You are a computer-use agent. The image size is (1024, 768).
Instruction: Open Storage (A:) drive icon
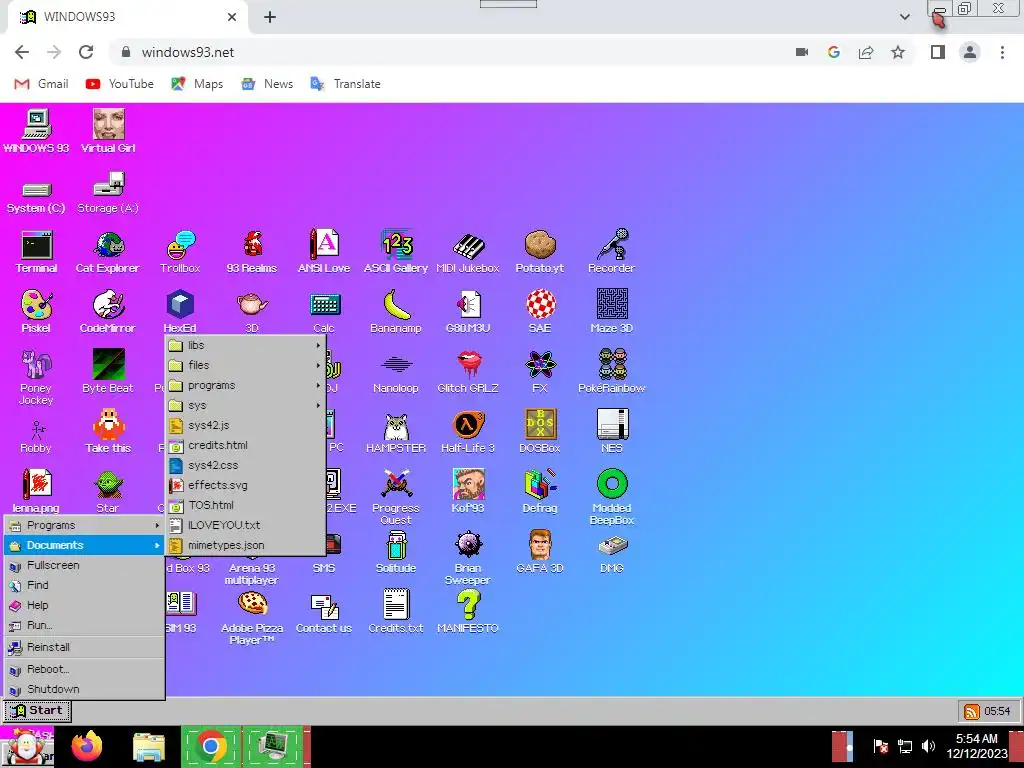point(108,194)
